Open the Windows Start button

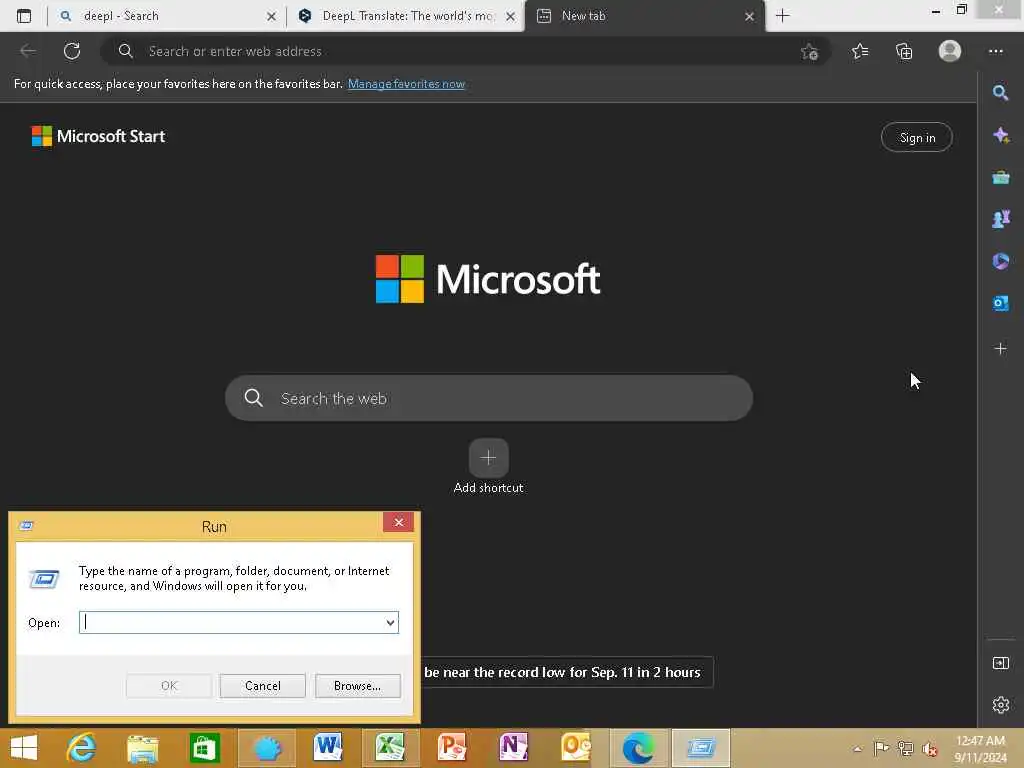(x=24, y=748)
